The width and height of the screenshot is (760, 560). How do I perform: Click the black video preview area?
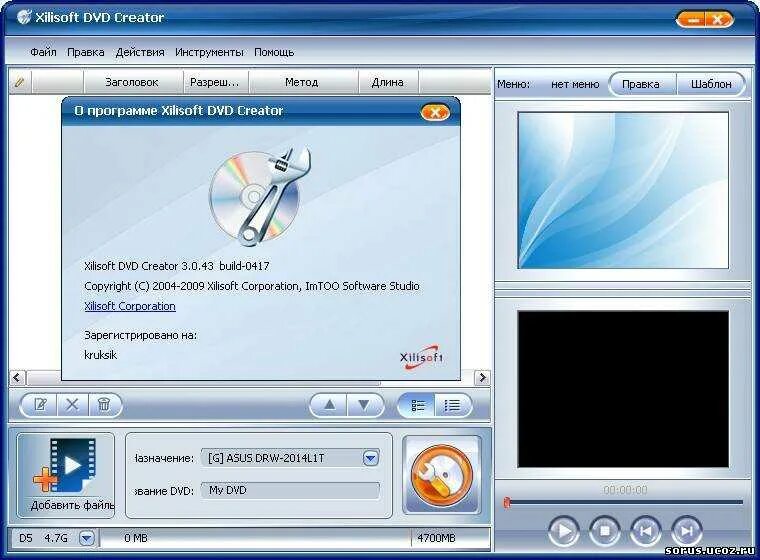pos(623,389)
